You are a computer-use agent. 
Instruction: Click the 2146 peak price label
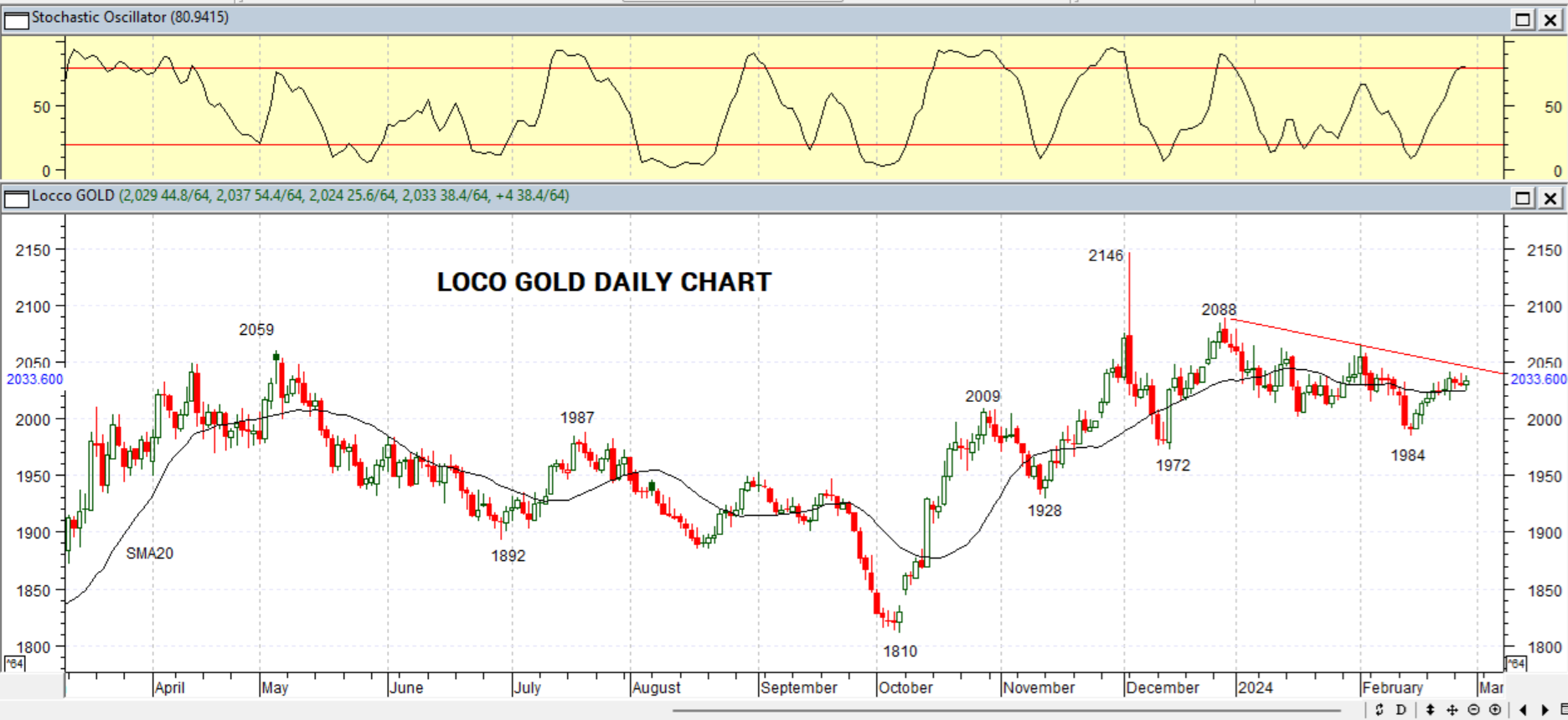point(1106,255)
